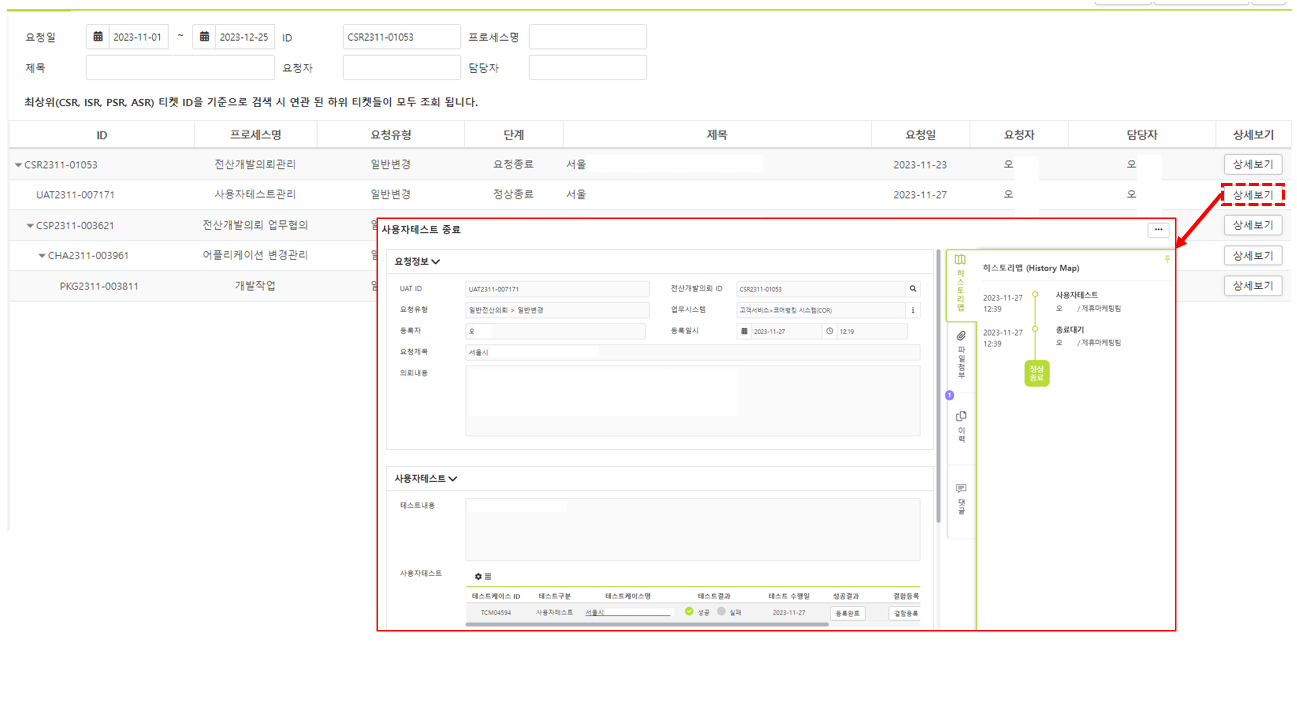Open the three-dots more options menu
Screen dimensions: 1297x713
[1158, 230]
